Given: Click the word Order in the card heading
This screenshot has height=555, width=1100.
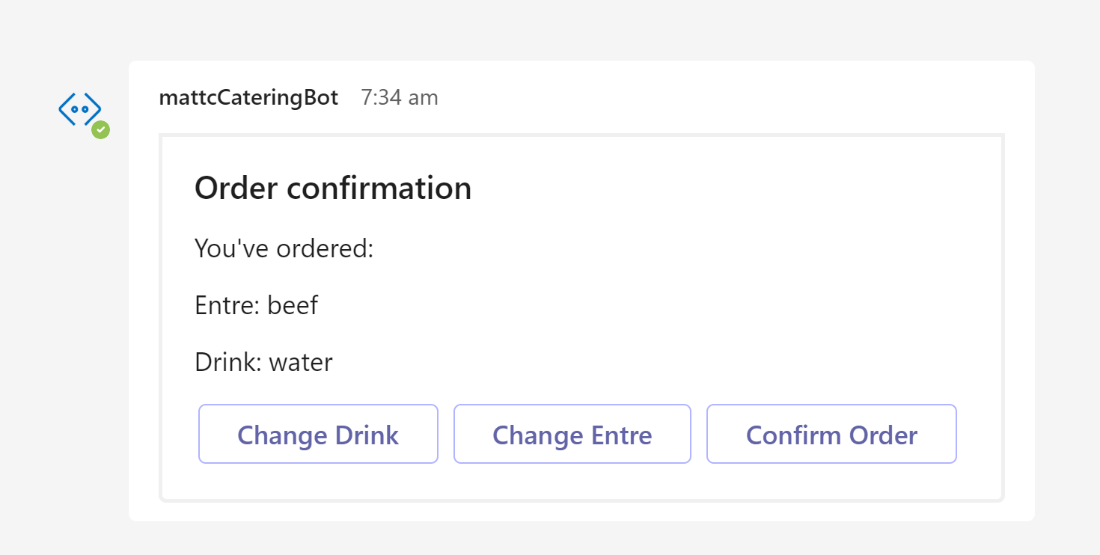Looking at the screenshot, I should pyautogui.click(x=236, y=188).
